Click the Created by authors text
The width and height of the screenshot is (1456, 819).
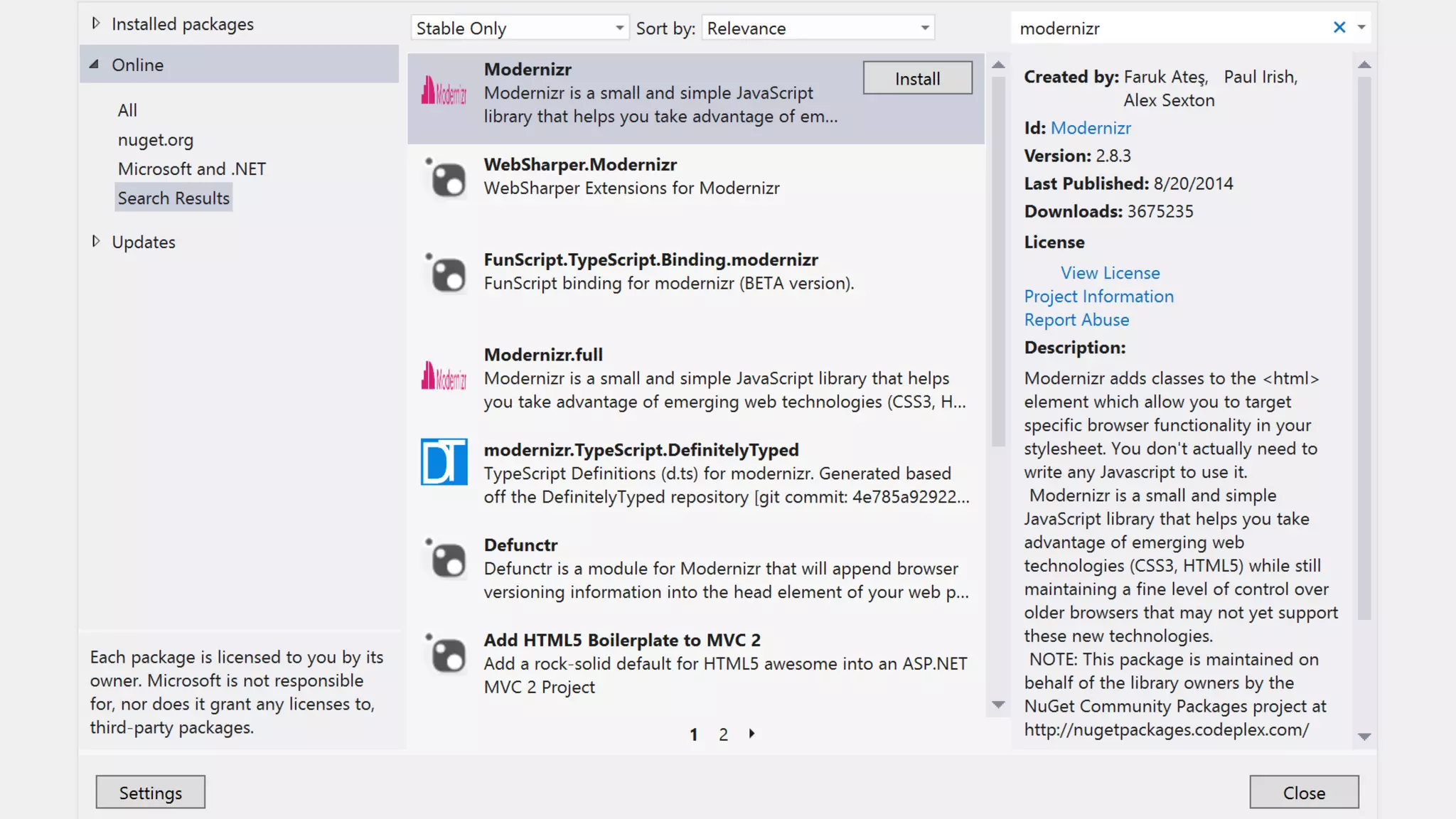(x=1161, y=88)
